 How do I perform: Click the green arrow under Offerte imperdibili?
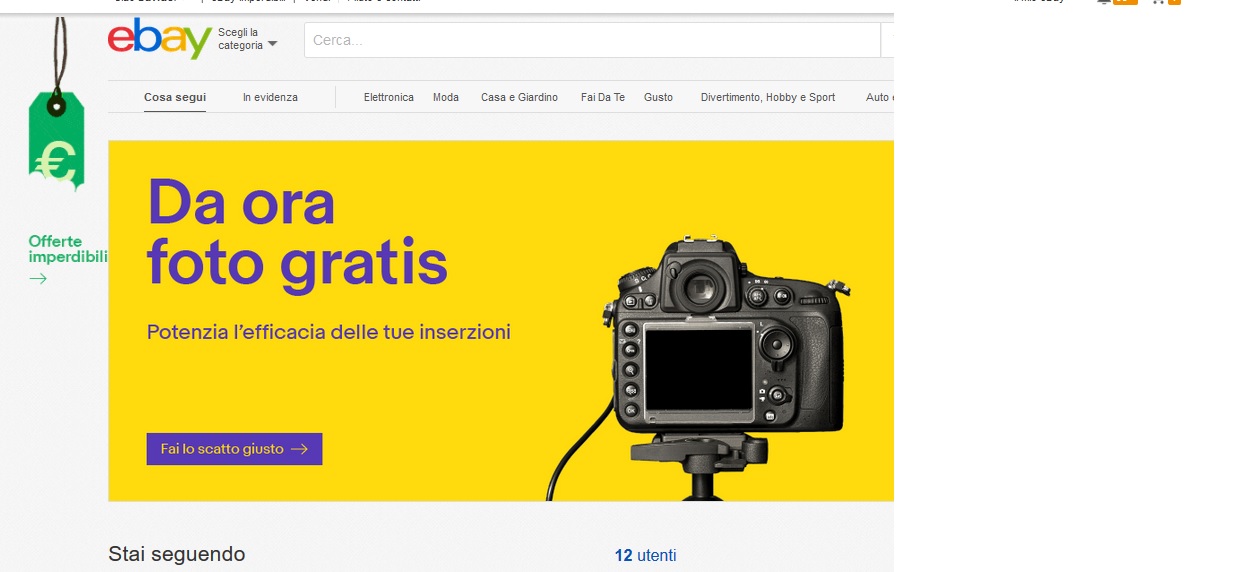(38, 279)
